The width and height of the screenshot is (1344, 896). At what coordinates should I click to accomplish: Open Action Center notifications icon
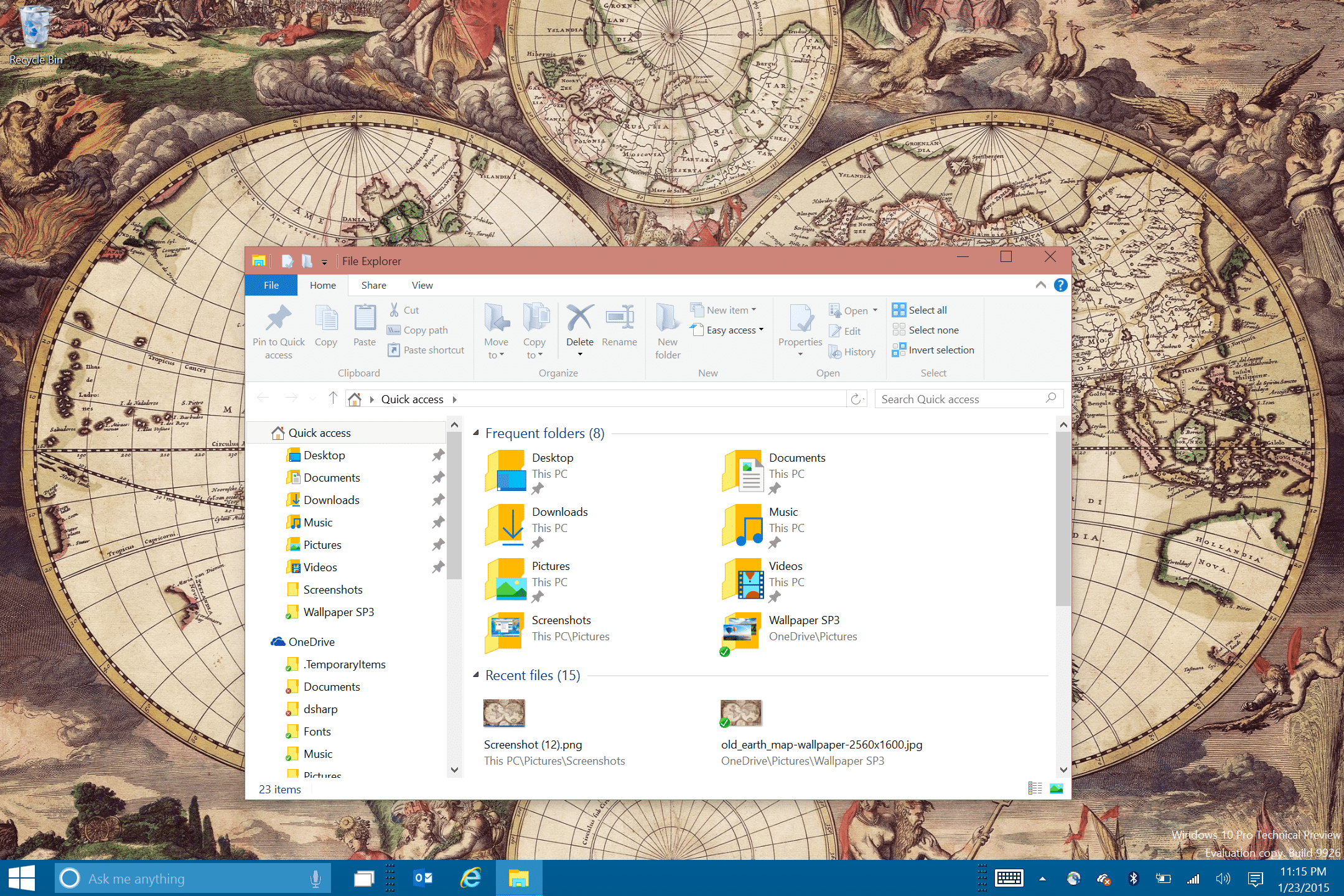(1255, 879)
